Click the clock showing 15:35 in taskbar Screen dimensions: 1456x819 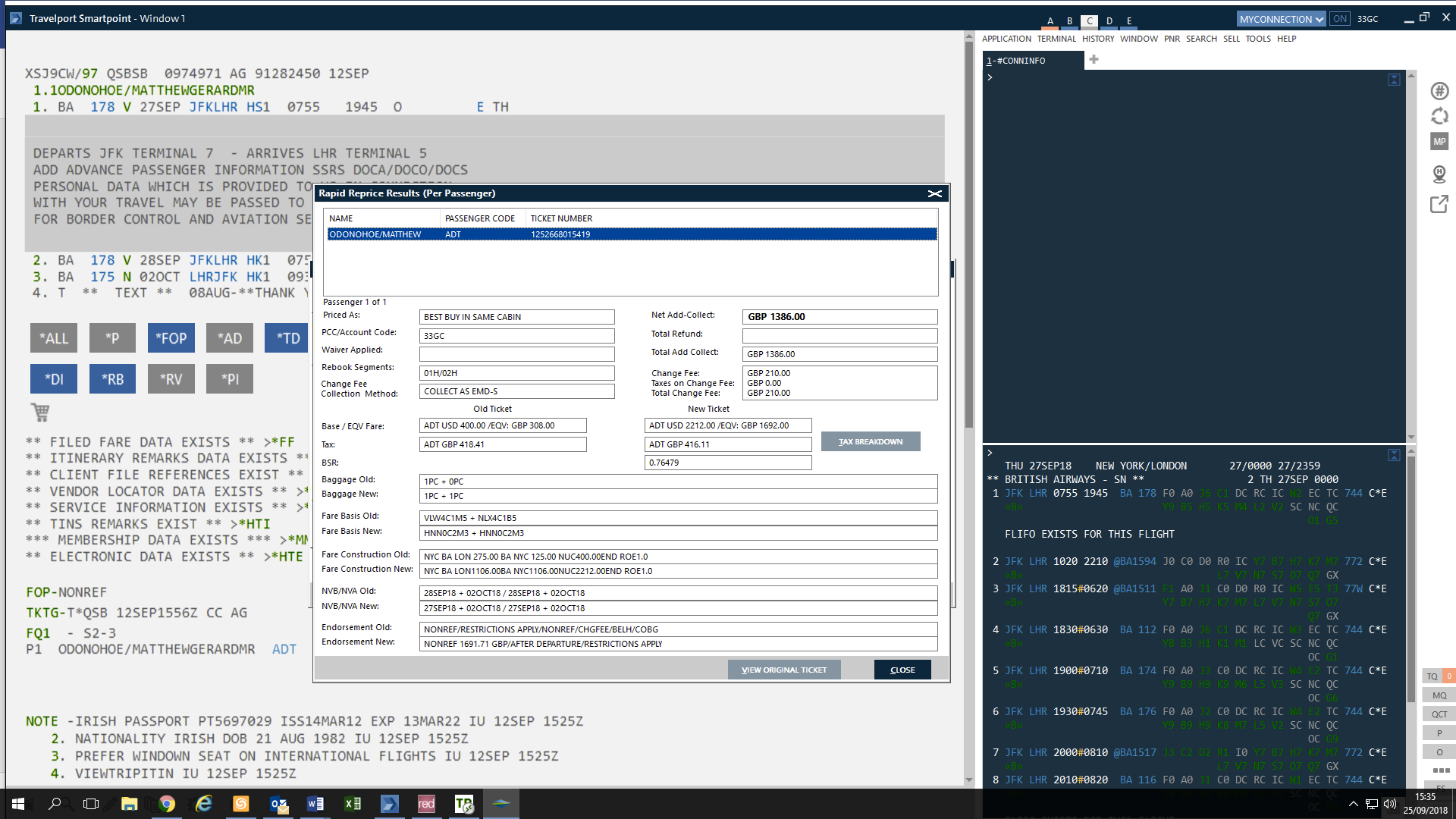(1425, 797)
